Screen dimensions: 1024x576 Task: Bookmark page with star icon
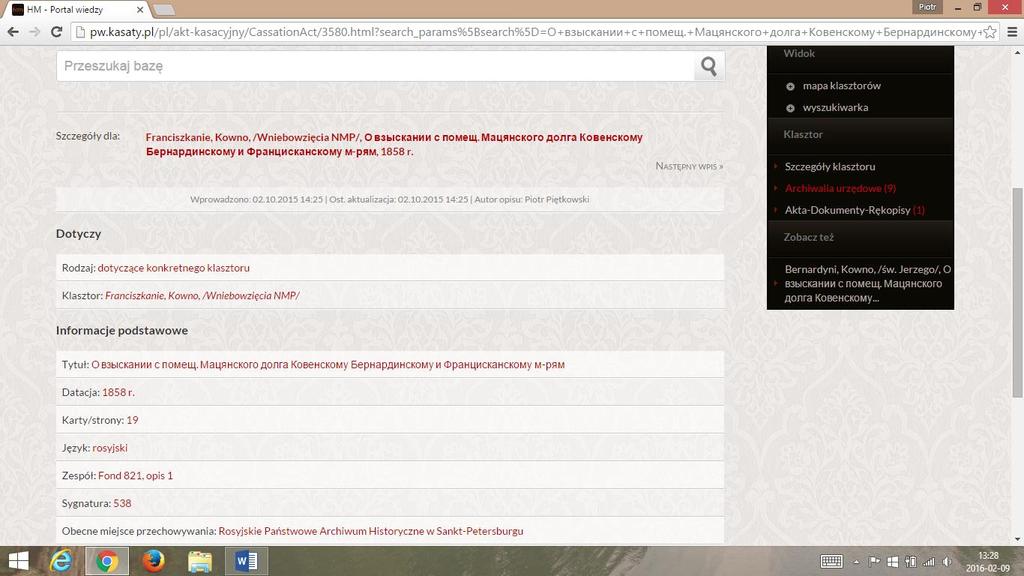pos(989,31)
